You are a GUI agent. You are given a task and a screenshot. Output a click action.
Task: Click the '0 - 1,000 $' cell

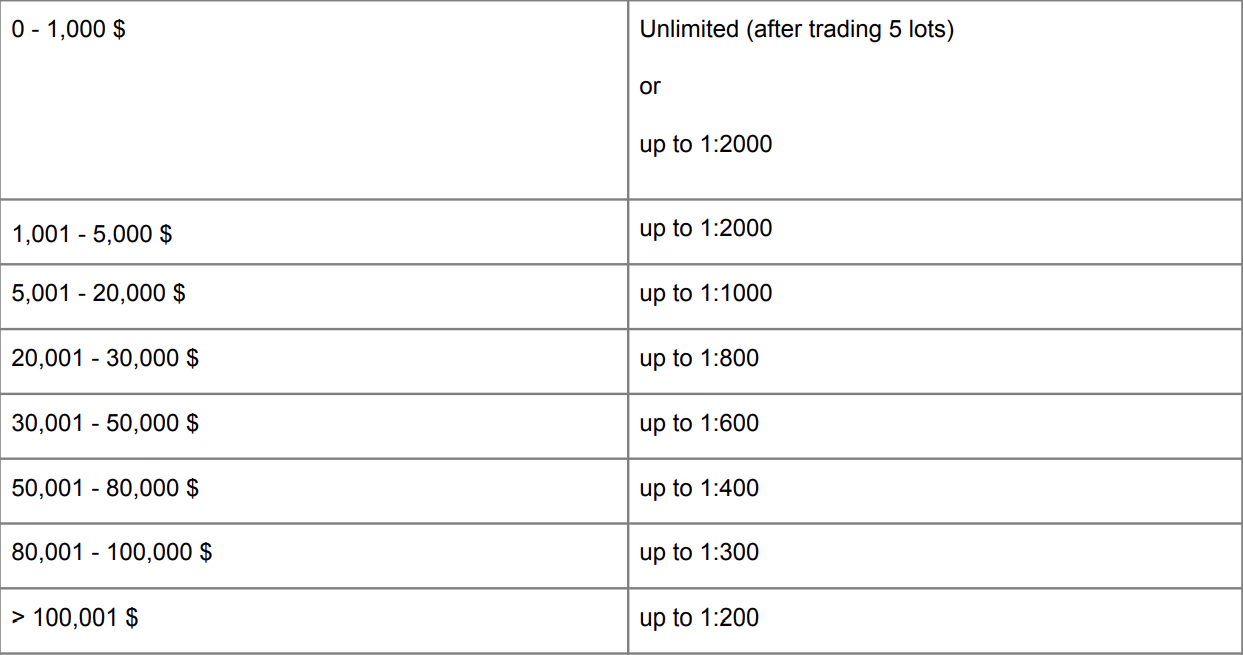[x=68, y=30]
